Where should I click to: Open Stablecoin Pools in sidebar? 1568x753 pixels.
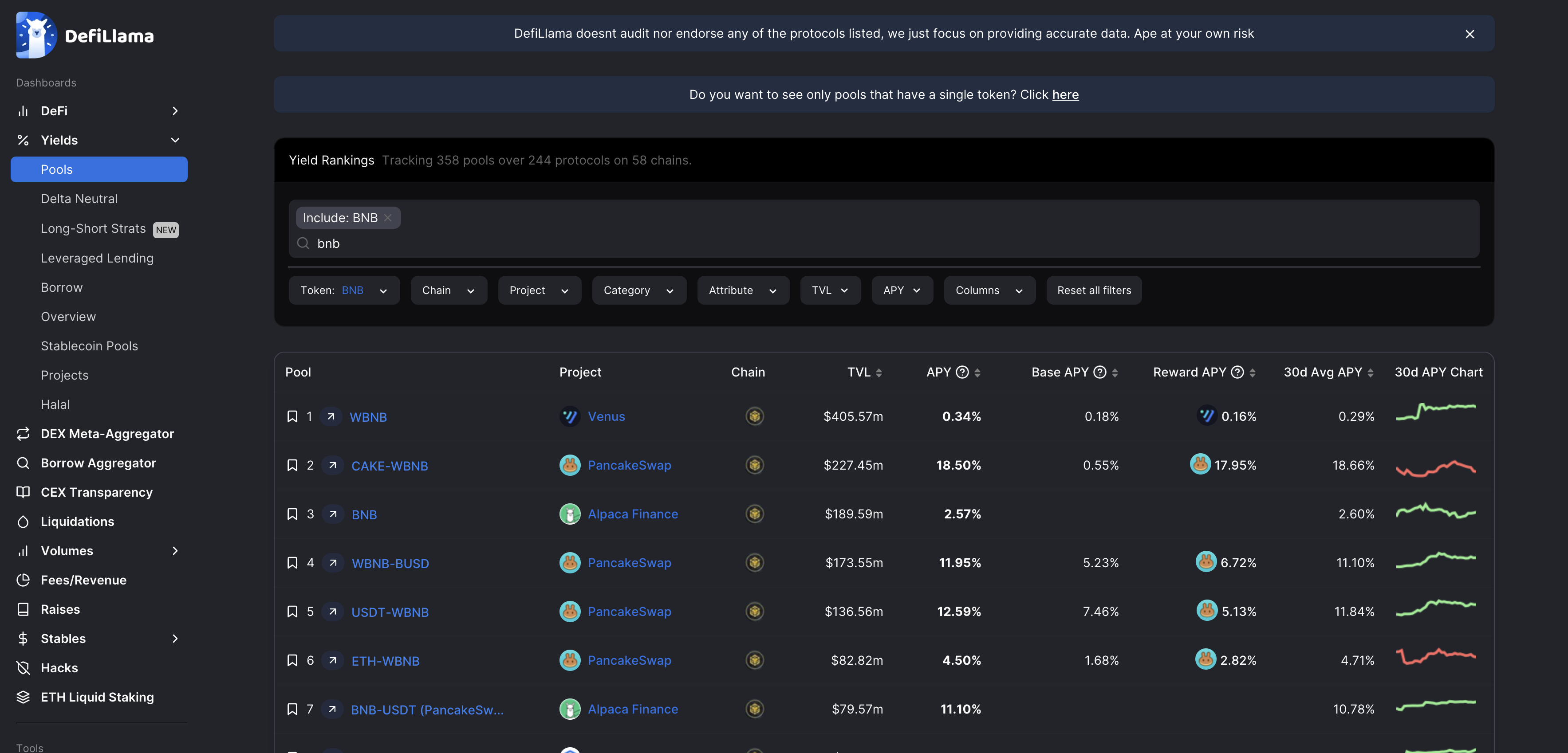[x=90, y=346]
